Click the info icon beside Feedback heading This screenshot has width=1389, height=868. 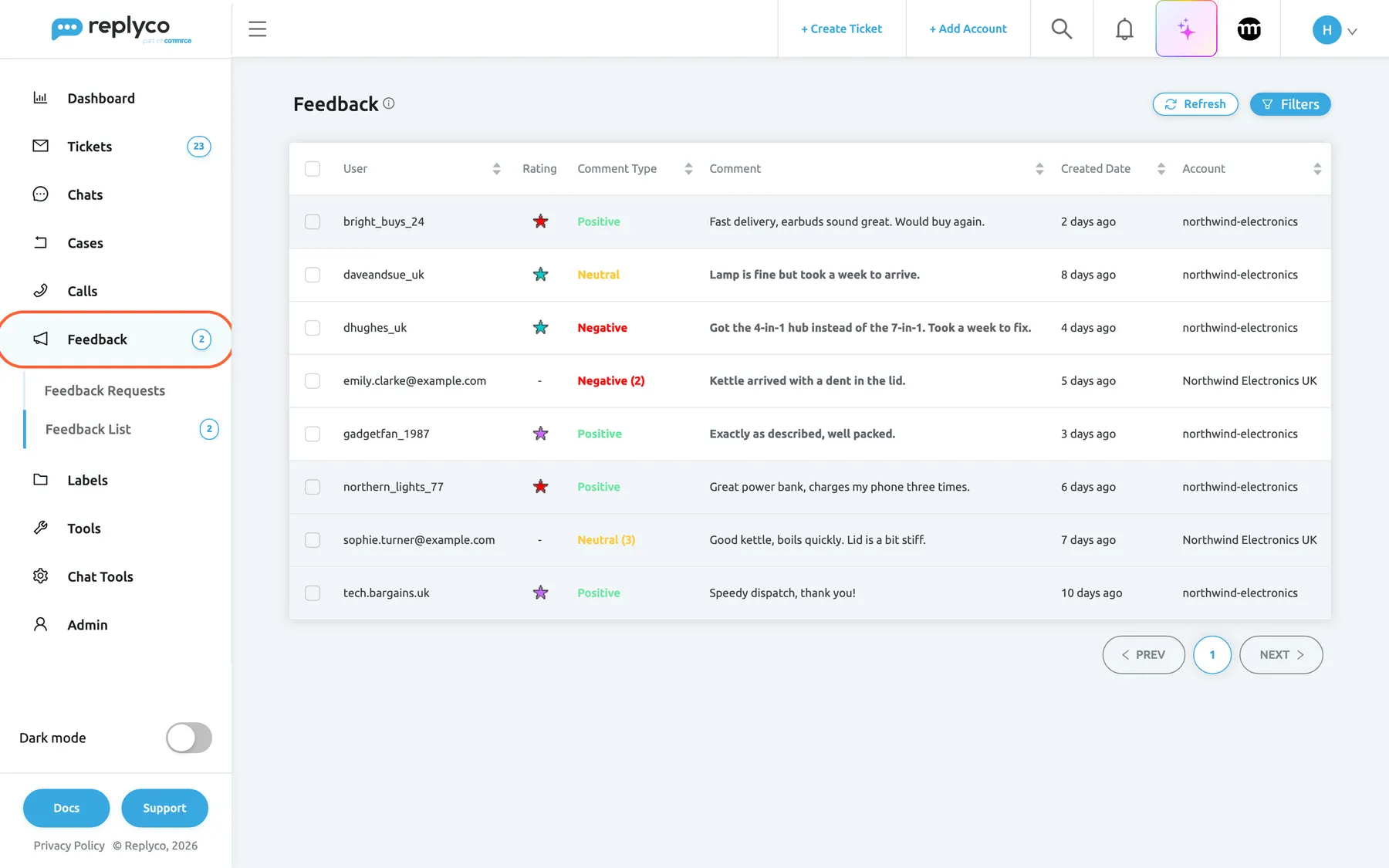tap(389, 103)
